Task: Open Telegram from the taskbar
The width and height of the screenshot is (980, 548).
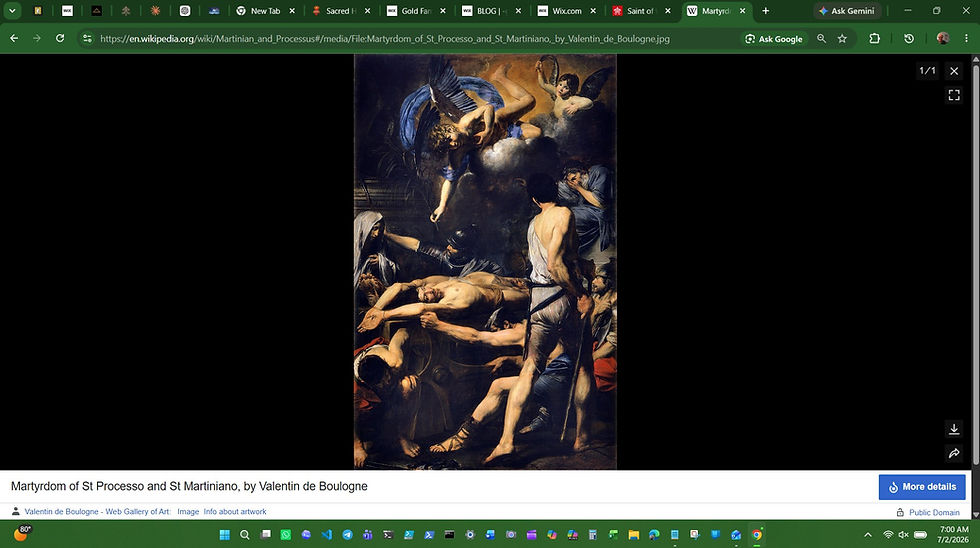Action: point(348,534)
